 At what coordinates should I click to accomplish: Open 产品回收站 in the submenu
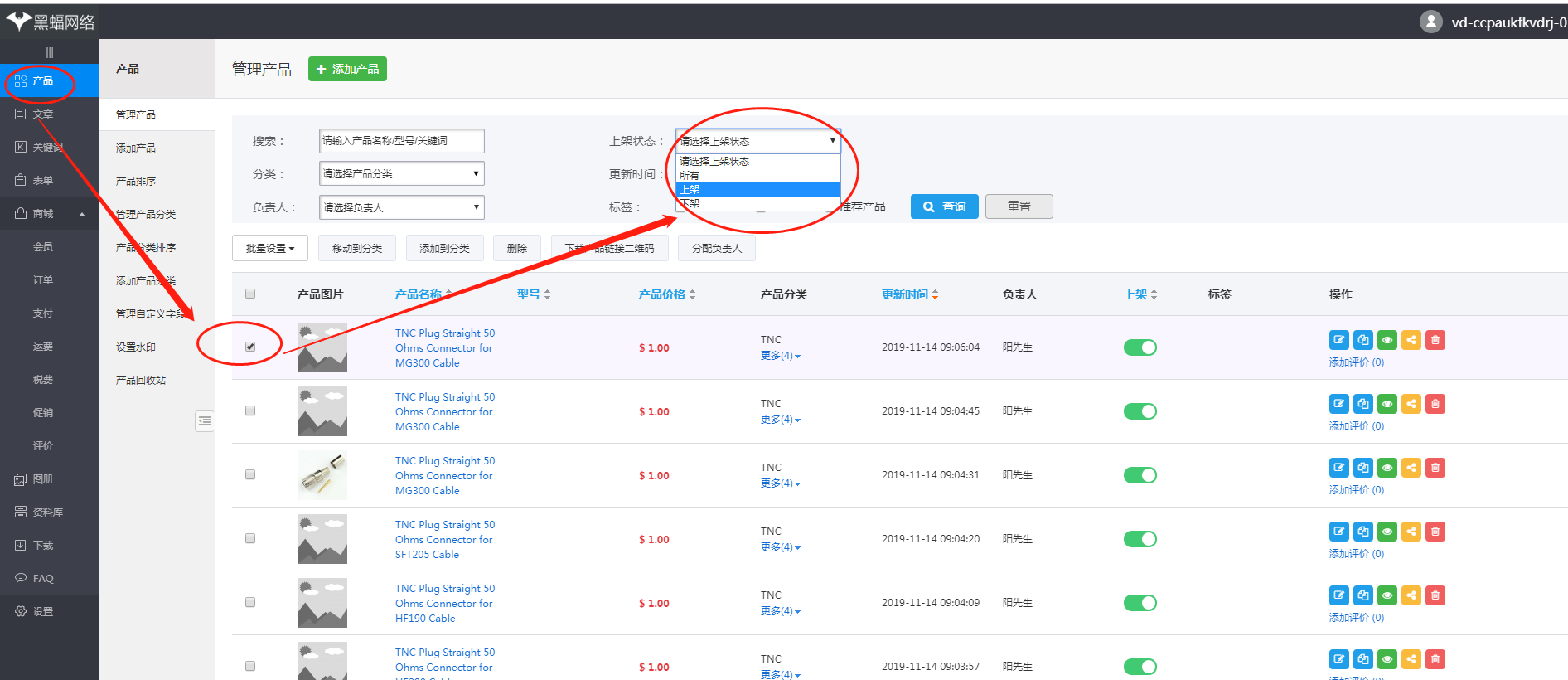tap(141, 380)
